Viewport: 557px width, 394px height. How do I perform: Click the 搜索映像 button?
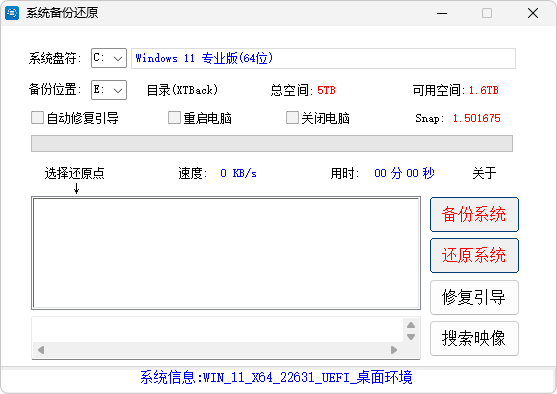(x=474, y=338)
